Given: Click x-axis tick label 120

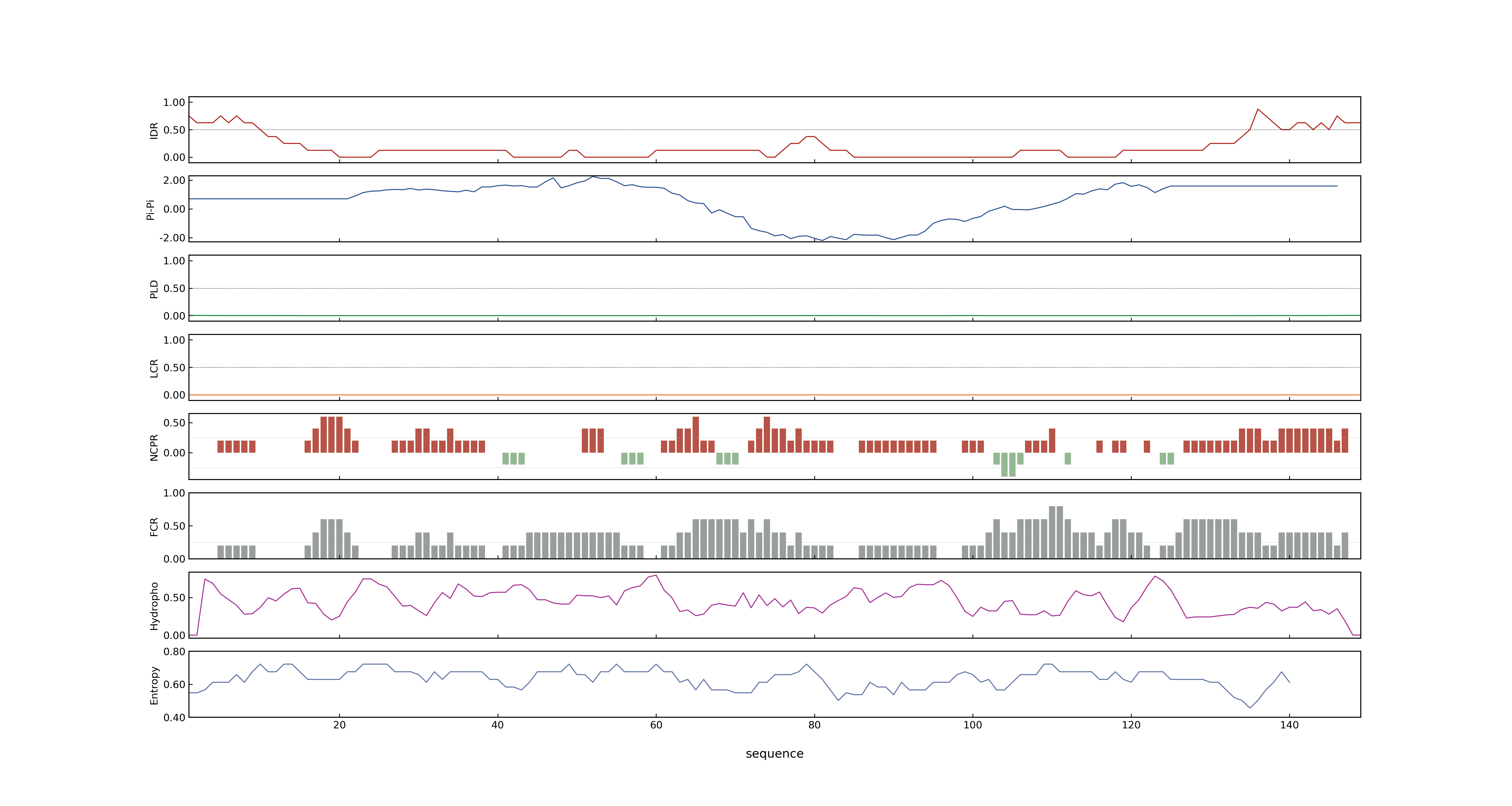Looking at the screenshot, I should pos(1131,725).
